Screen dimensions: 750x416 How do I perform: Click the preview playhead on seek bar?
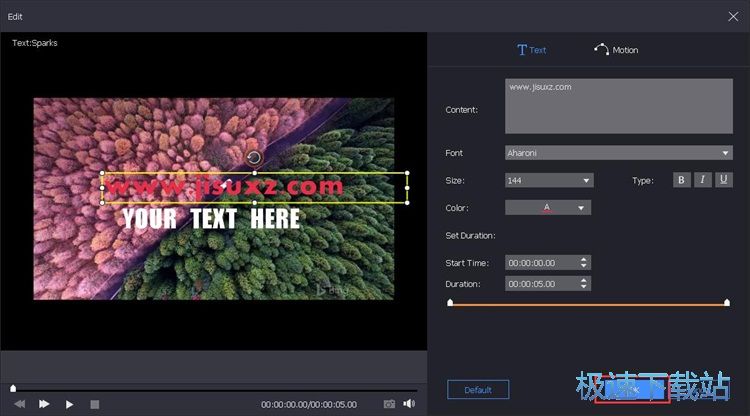13,388
